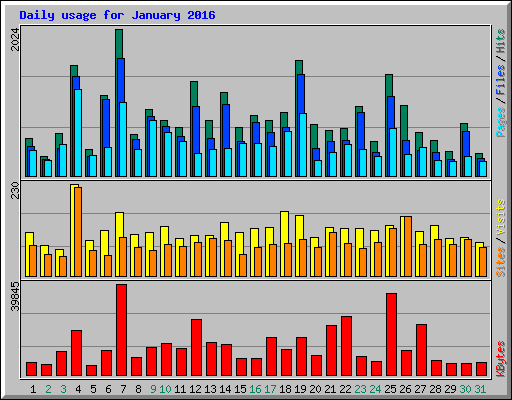Click day label 11 on x-axis
The height and width of the screenshot is (400, 512).
[x=180, y=389]
